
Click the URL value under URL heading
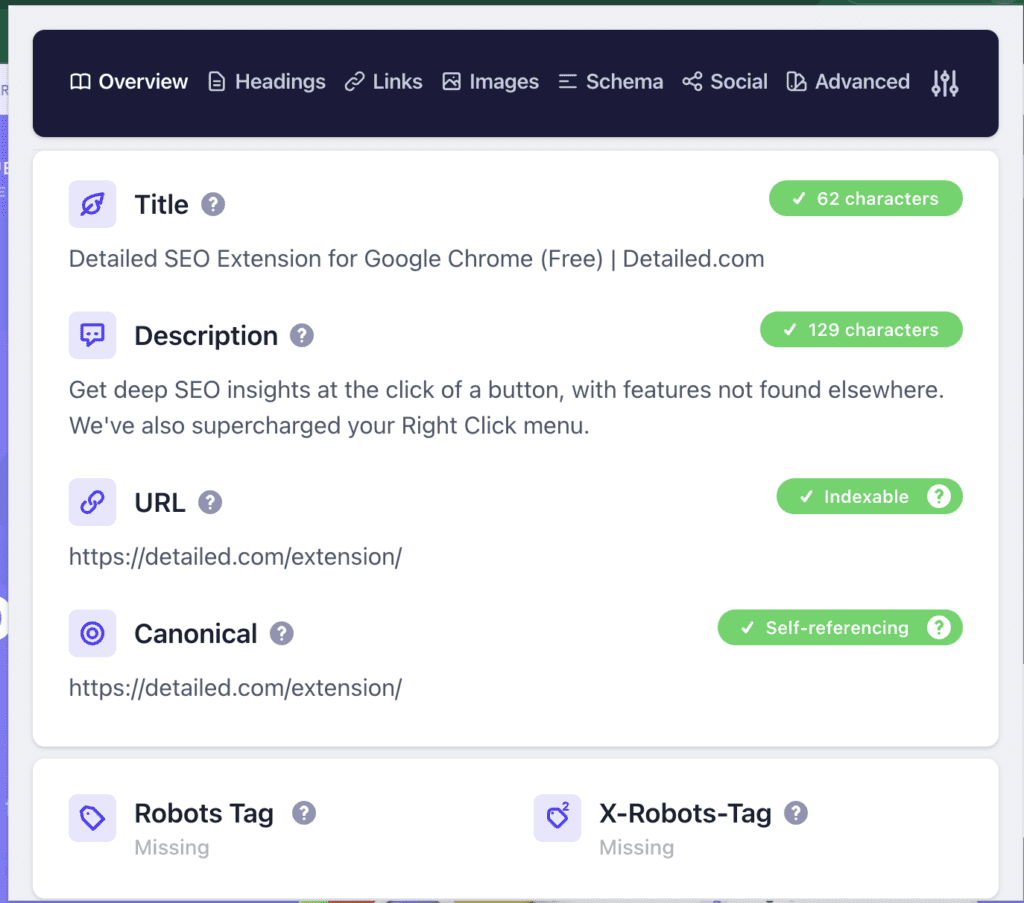pos(235,557)
